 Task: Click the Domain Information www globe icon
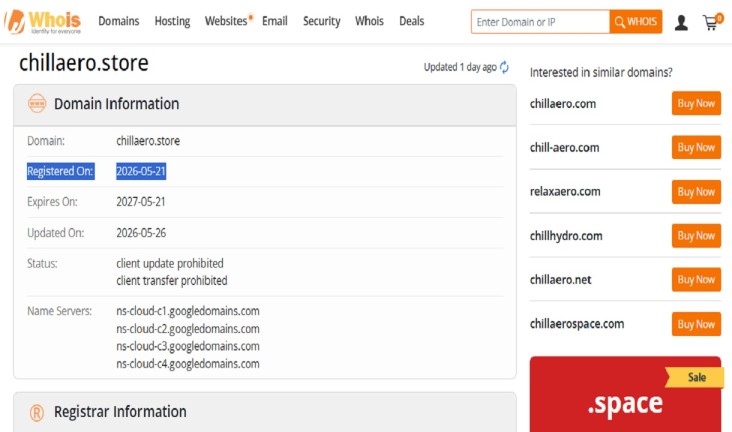pyautogui.click(x=37, y=103)
